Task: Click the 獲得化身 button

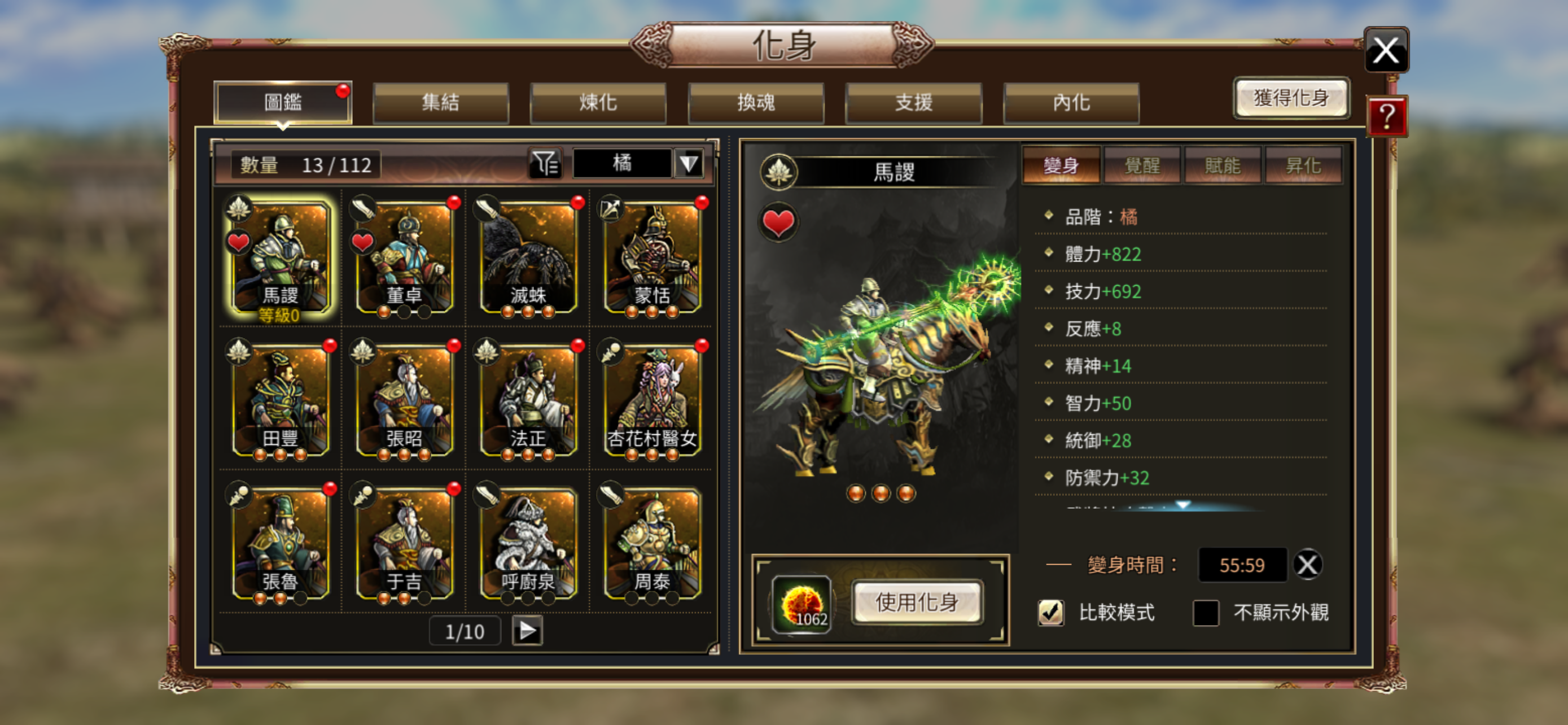Action: (x=1291, y=97)
